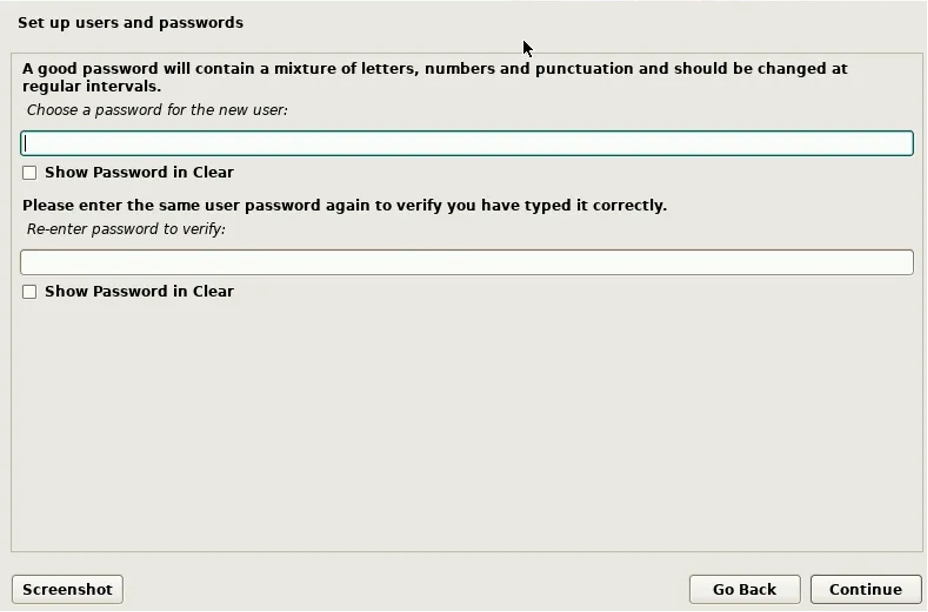This screenshot has height=612, width=928.
Task: Click the 'regular intervals.' line of the hint
Action: coord(92,87)
